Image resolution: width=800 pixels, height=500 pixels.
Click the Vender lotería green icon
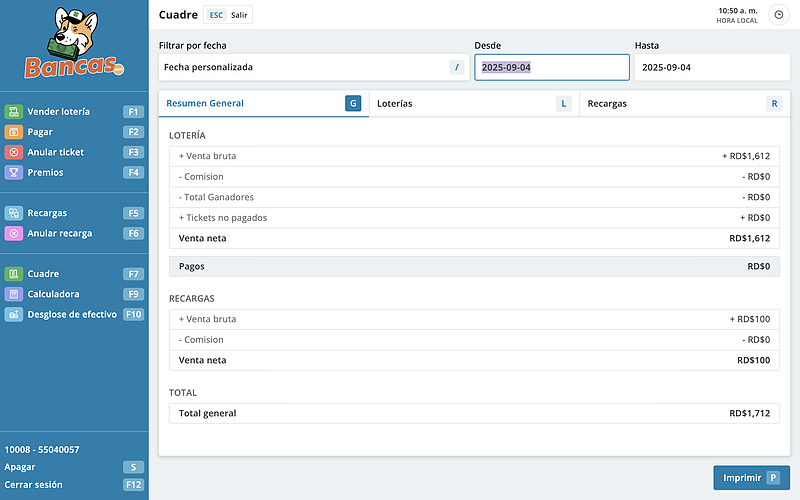point(14,111)
